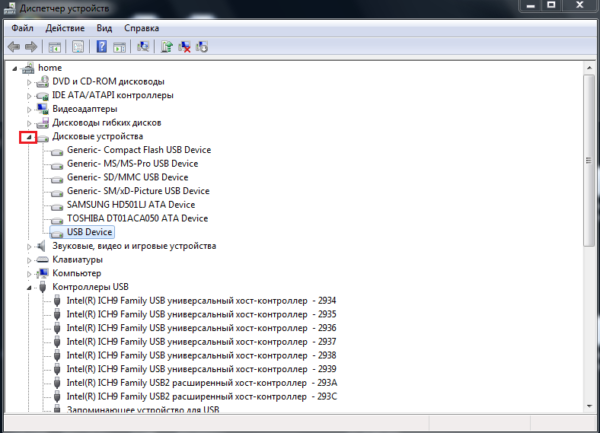The height and width of the screenshot is (433, 600).
Task: Click the Uninstall device red X icon
Action: [184, 47]
